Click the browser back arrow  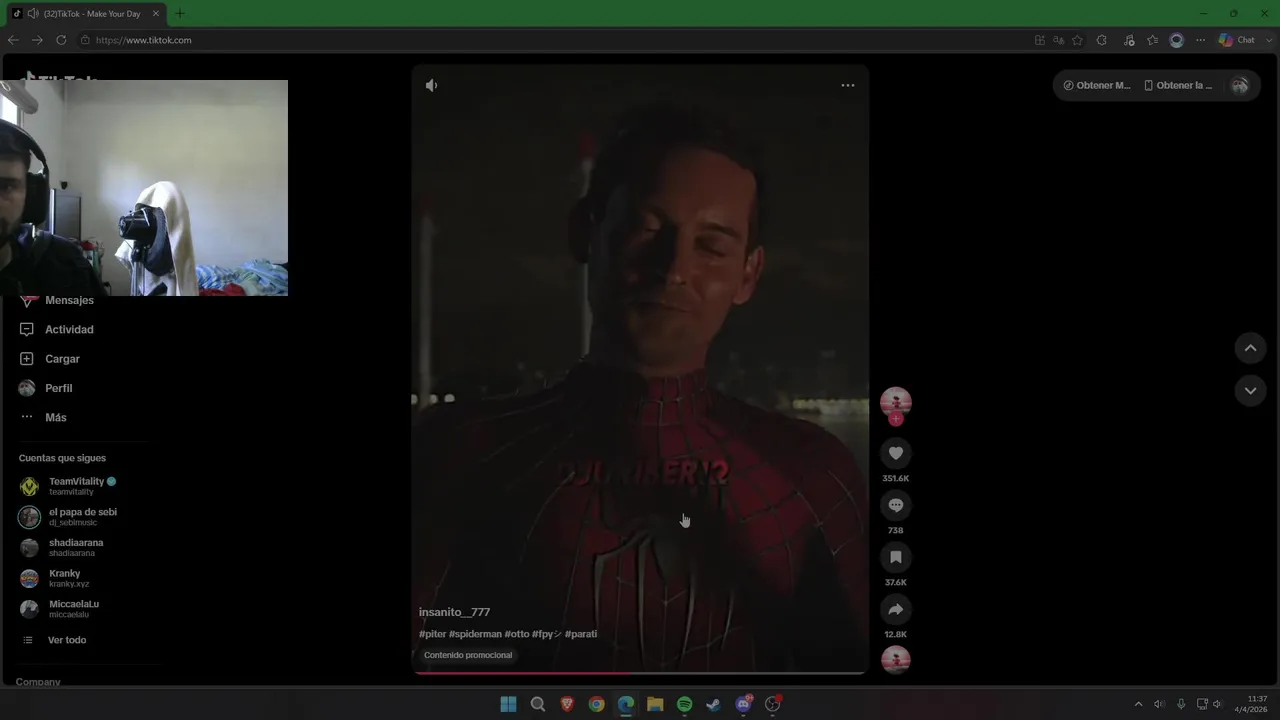[13, 40]
